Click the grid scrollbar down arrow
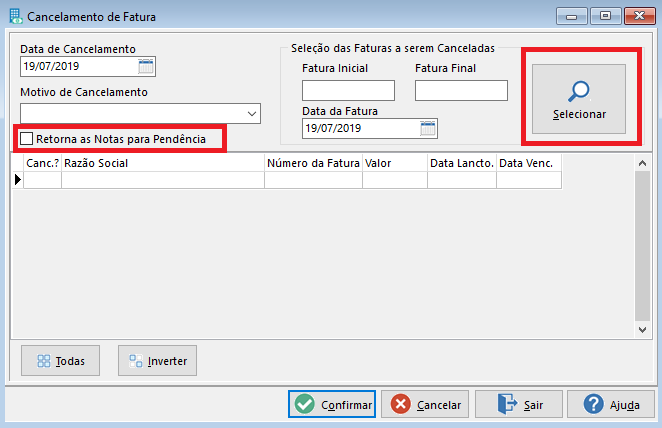The height and width of the screenshot is (428, 662). tap(643, 330)
